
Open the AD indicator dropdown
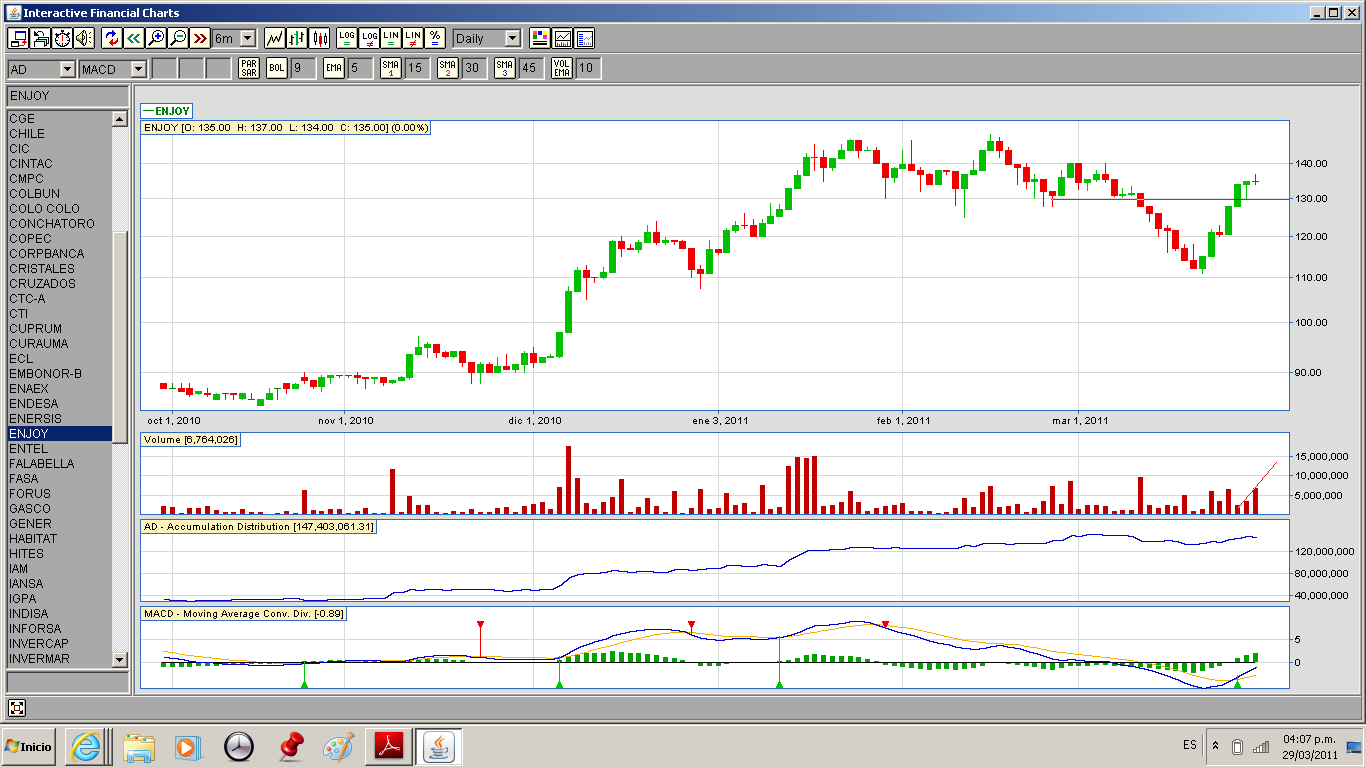coord(41,69)
